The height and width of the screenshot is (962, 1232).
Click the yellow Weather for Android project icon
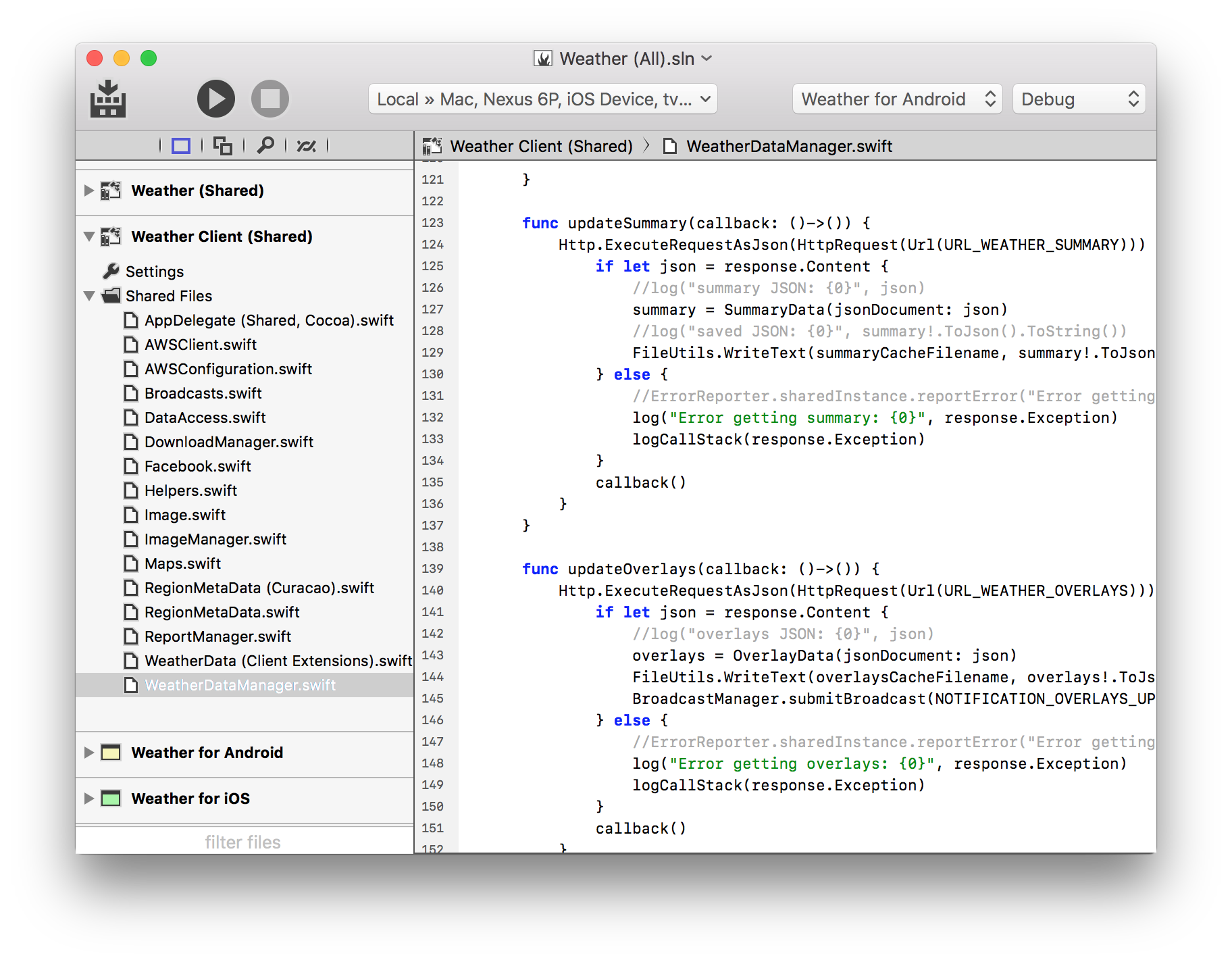pyautogui.click(x=111, y=753)
